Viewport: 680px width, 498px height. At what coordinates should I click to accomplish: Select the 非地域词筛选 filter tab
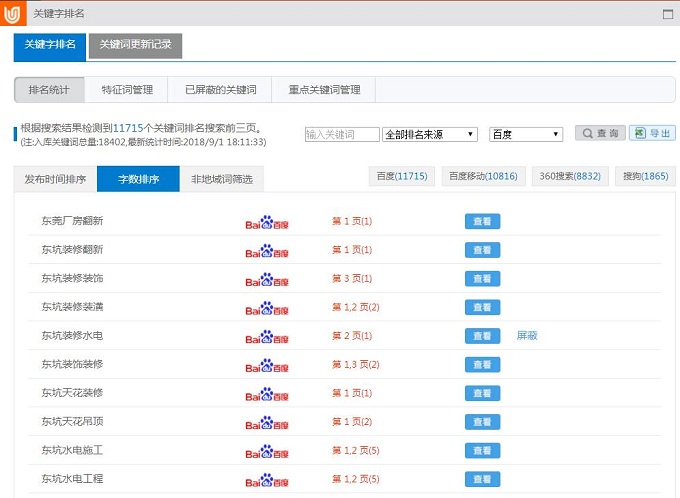click(222, 179)
